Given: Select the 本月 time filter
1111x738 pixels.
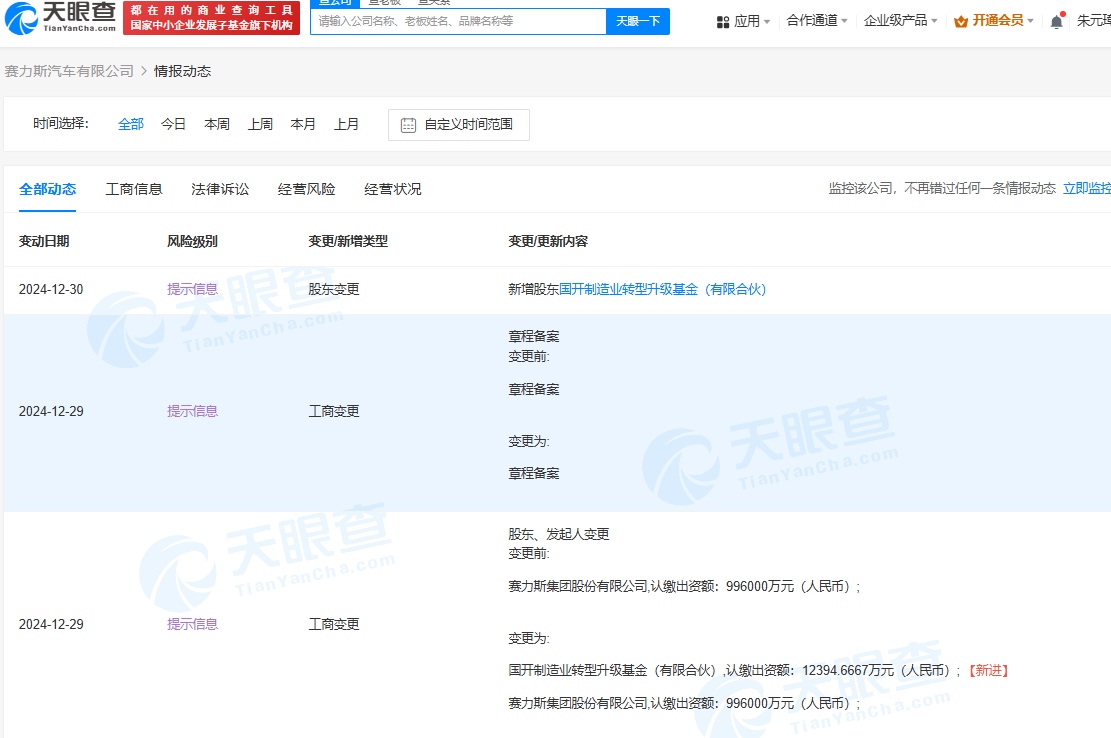Looking at the screenshot, I should click(x=302, y=123).
